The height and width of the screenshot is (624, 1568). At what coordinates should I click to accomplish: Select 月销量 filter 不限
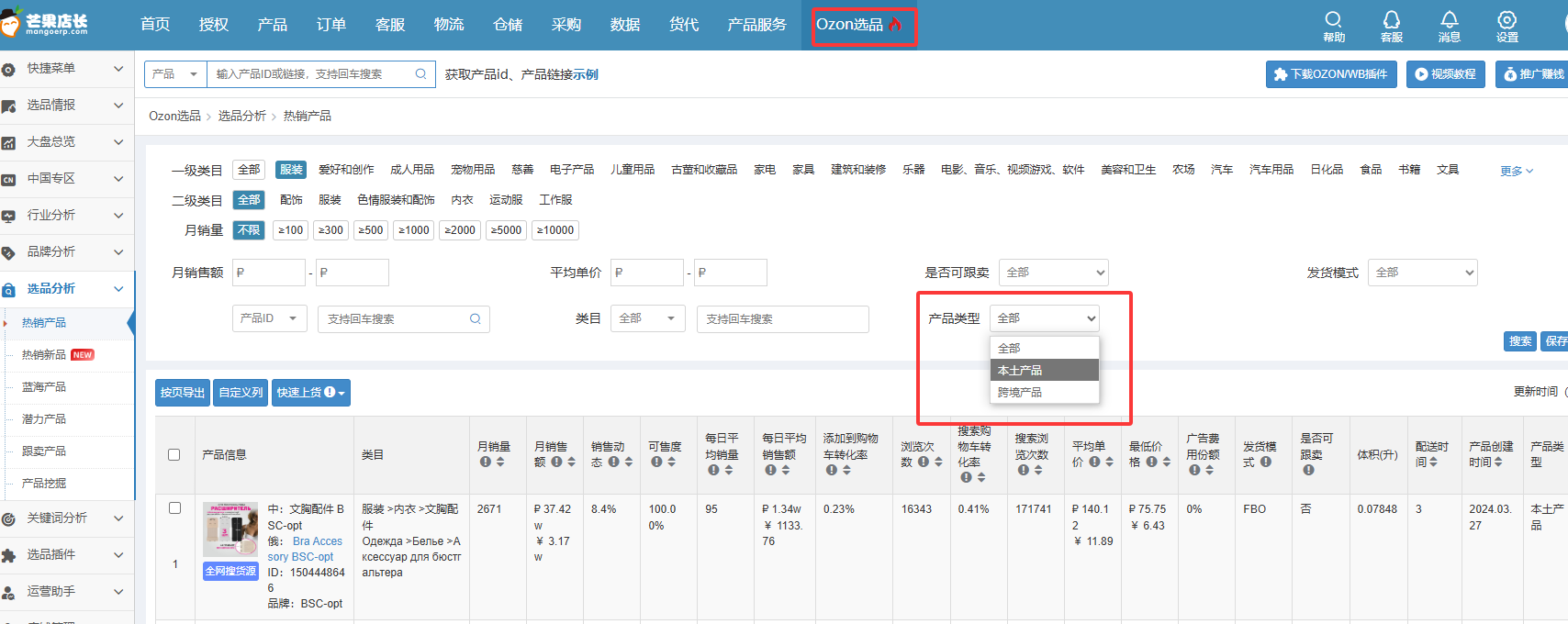pos(249,230)
